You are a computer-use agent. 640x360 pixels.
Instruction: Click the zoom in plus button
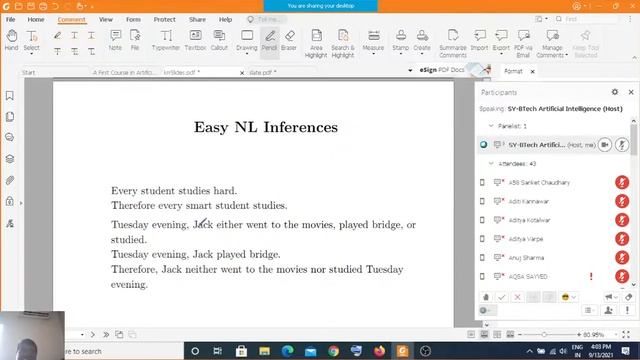(x=579, y=335)
